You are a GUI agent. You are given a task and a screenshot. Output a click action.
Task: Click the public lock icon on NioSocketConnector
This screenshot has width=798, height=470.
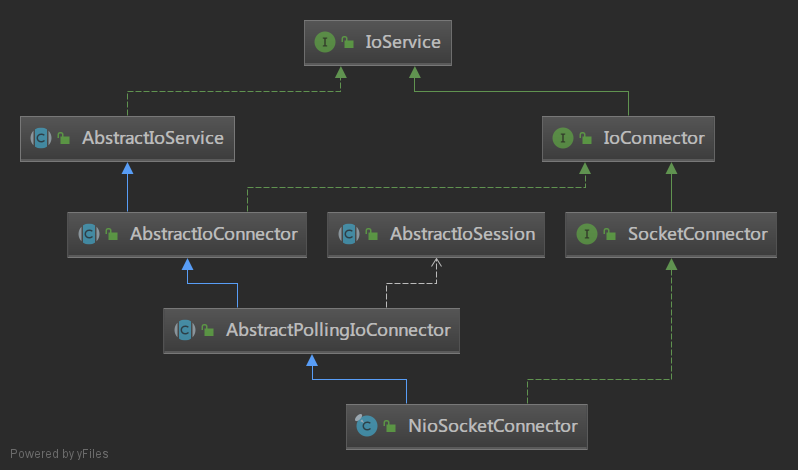point(390,427)
